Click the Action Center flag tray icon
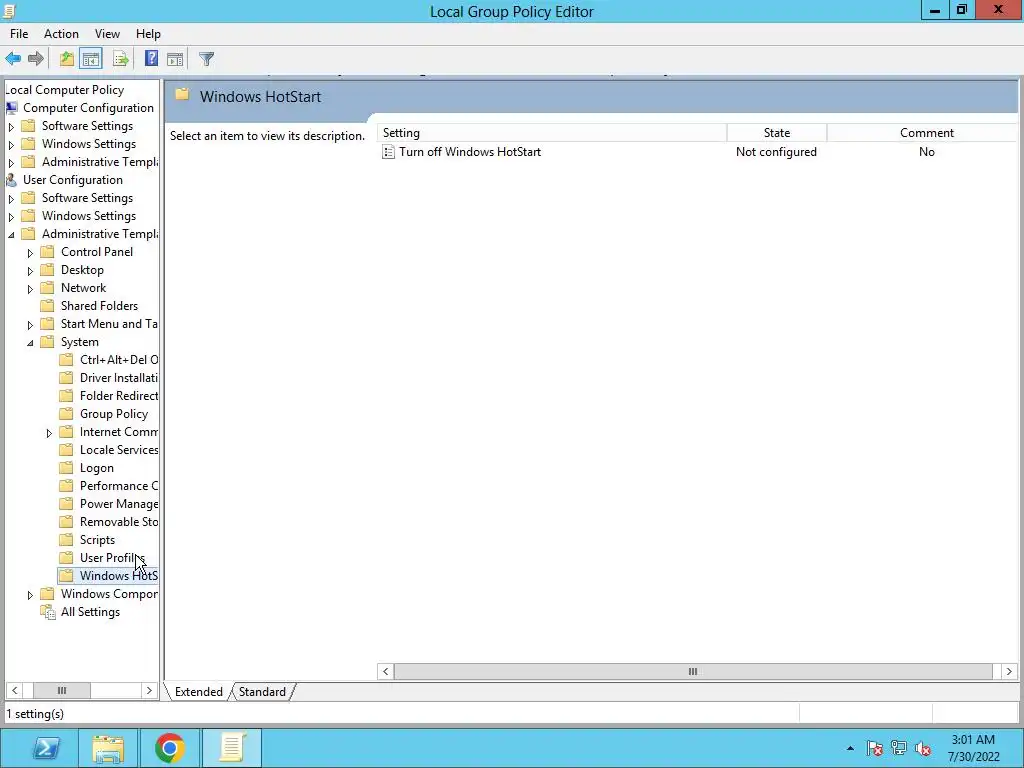This screenshot has width=1024, height=768. click(874, 748)
